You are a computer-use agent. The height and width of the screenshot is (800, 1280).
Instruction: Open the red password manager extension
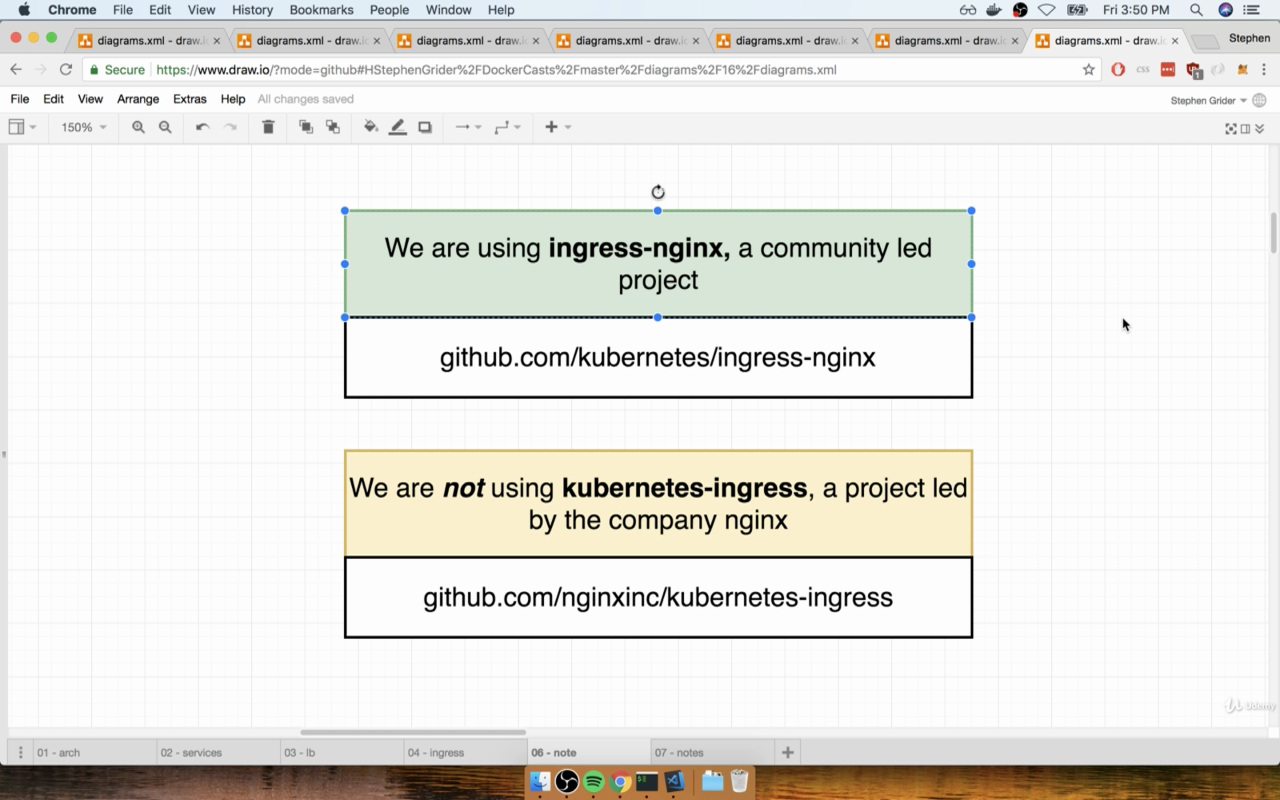pos(1167,70)
